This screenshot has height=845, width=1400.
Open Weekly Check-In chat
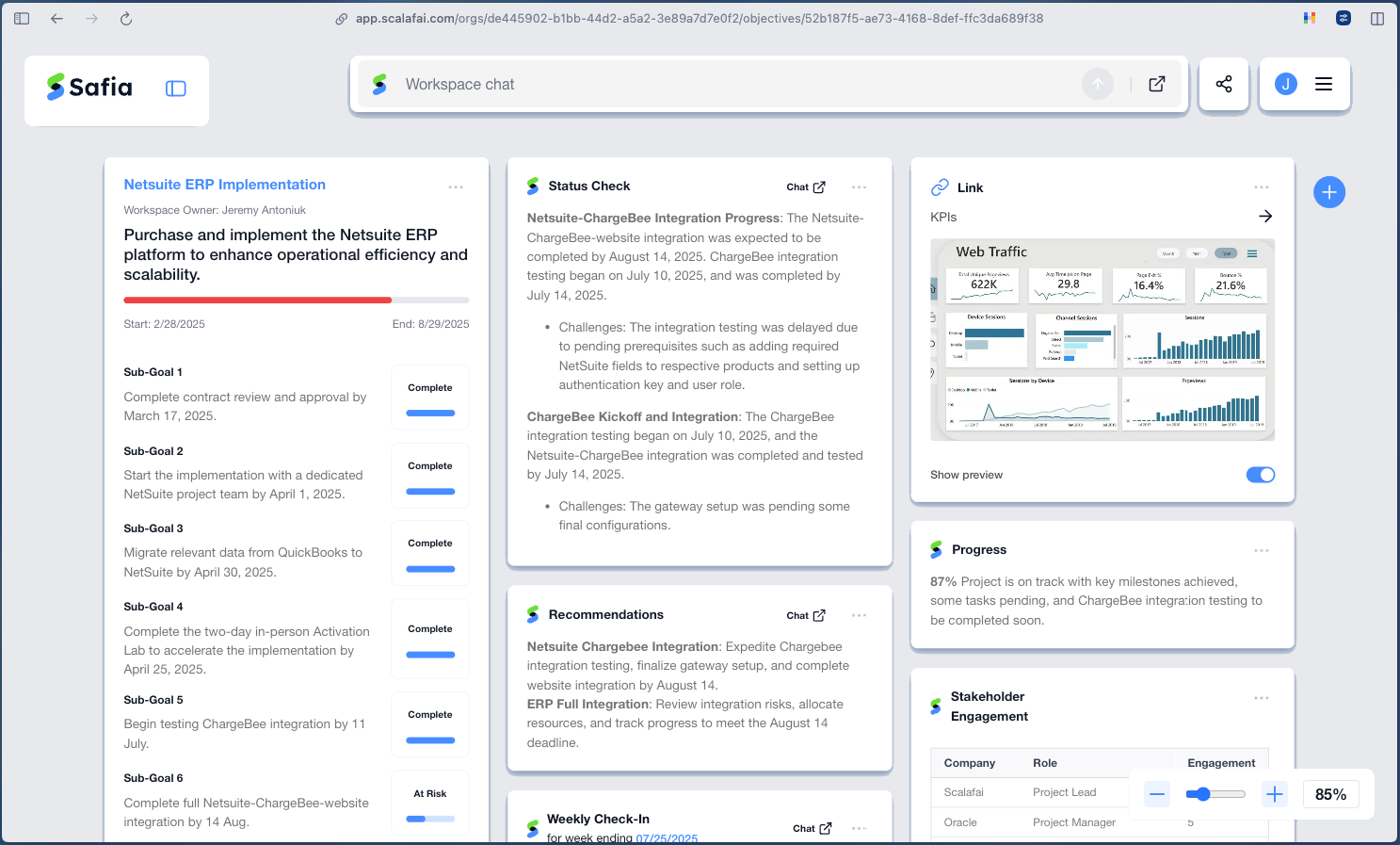(813, 828)
